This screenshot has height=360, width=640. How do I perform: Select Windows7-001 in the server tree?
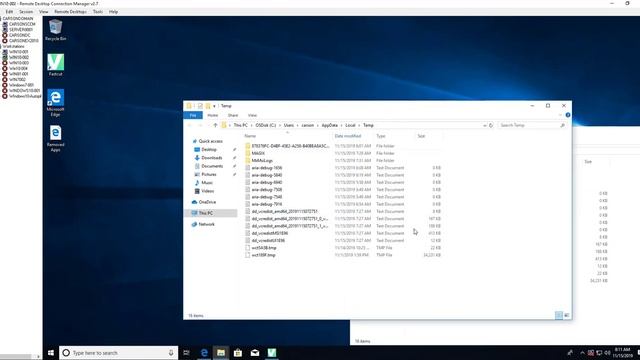(x=22, y=85)
